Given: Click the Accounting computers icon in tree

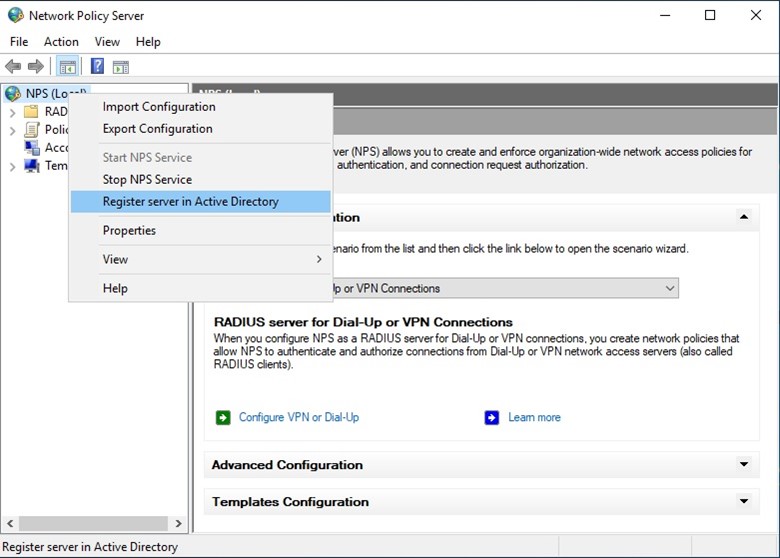Looking at the screenshot, I should [x=32, y=148].
